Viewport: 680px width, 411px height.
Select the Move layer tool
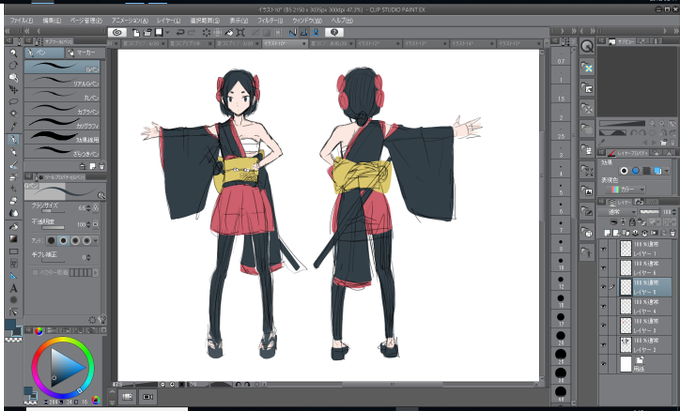[x=13, y=89]
